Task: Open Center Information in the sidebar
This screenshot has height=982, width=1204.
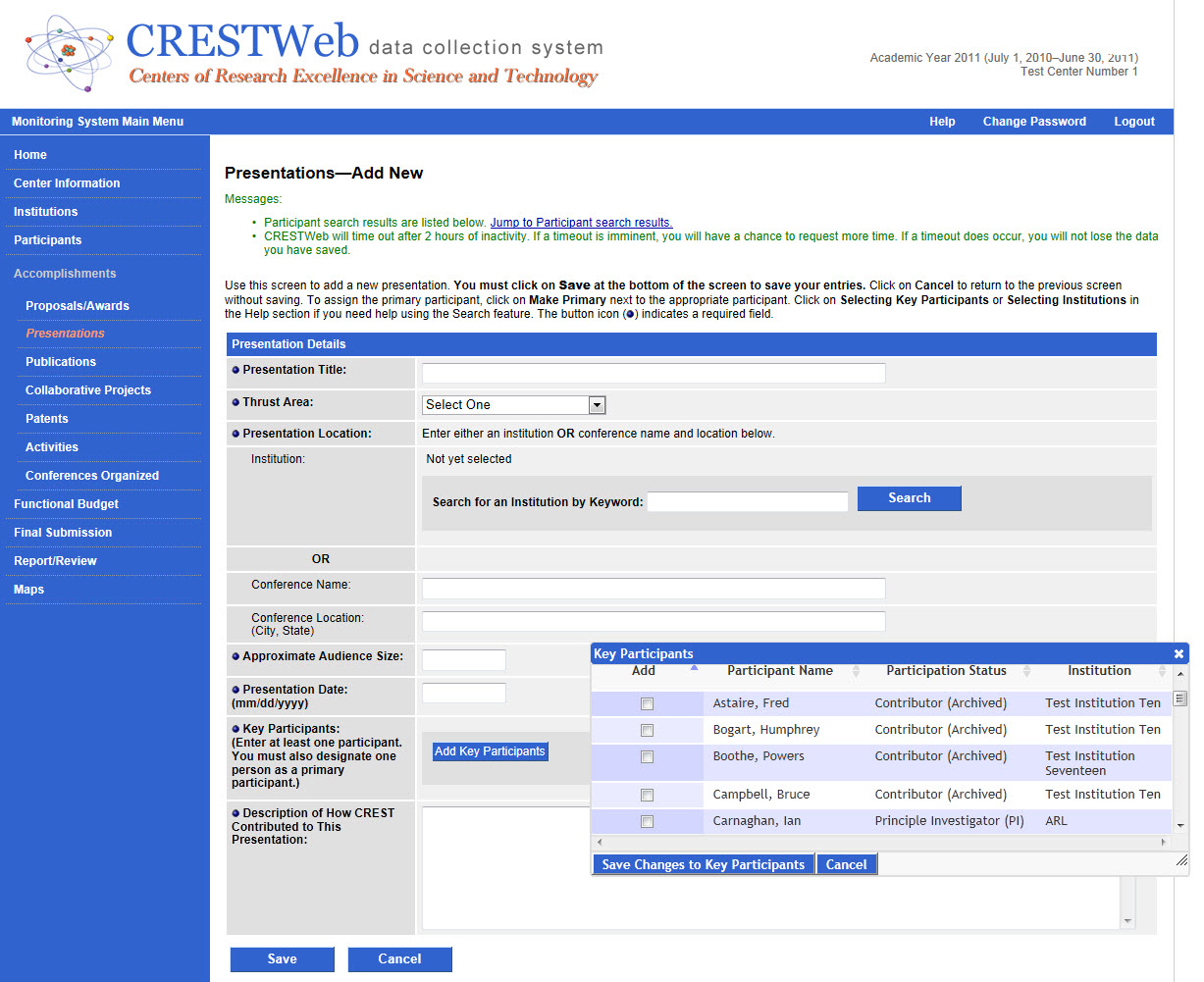Action: [x=67, y=183]
